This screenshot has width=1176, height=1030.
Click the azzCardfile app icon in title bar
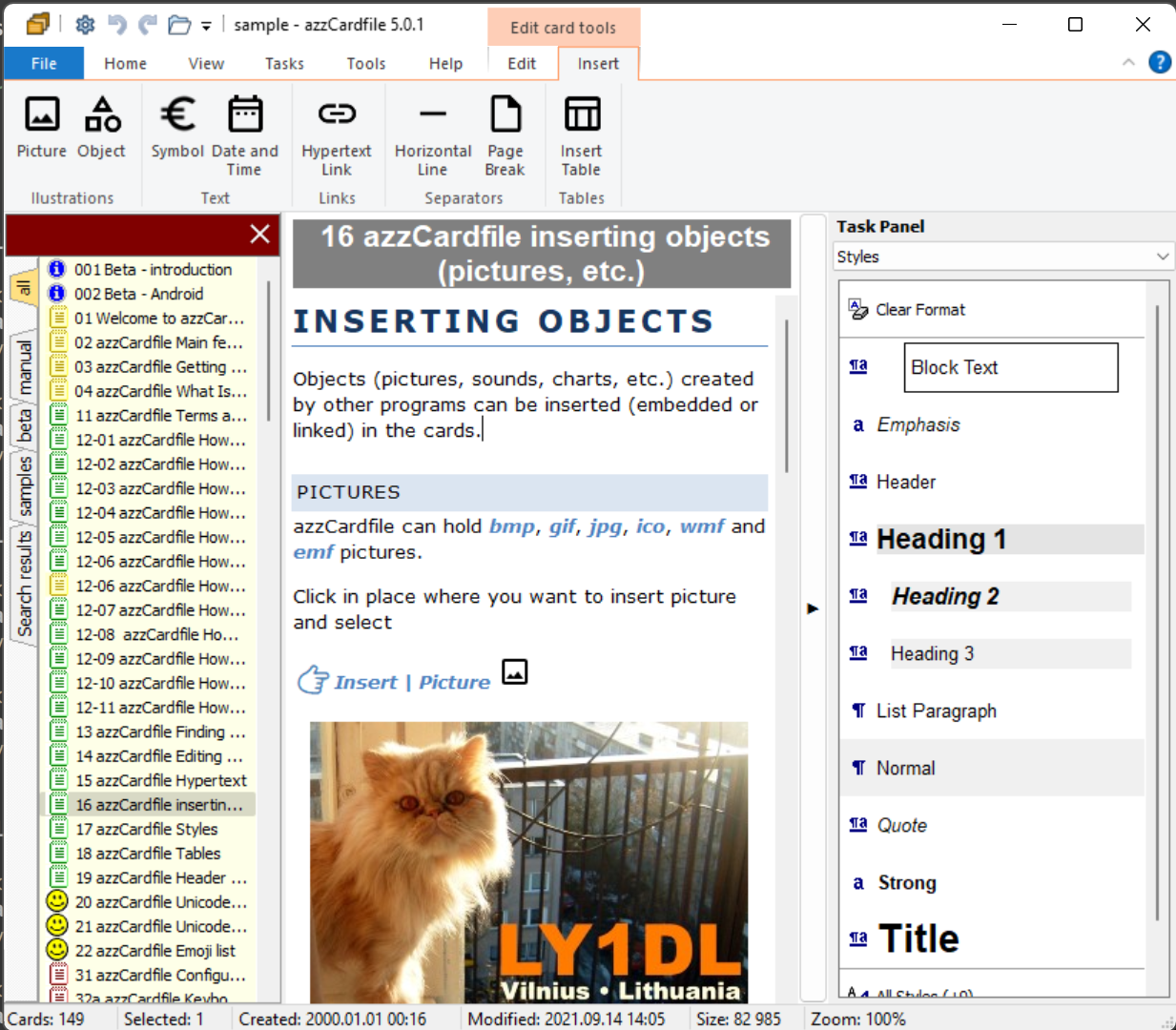click(x=38, y=25)
